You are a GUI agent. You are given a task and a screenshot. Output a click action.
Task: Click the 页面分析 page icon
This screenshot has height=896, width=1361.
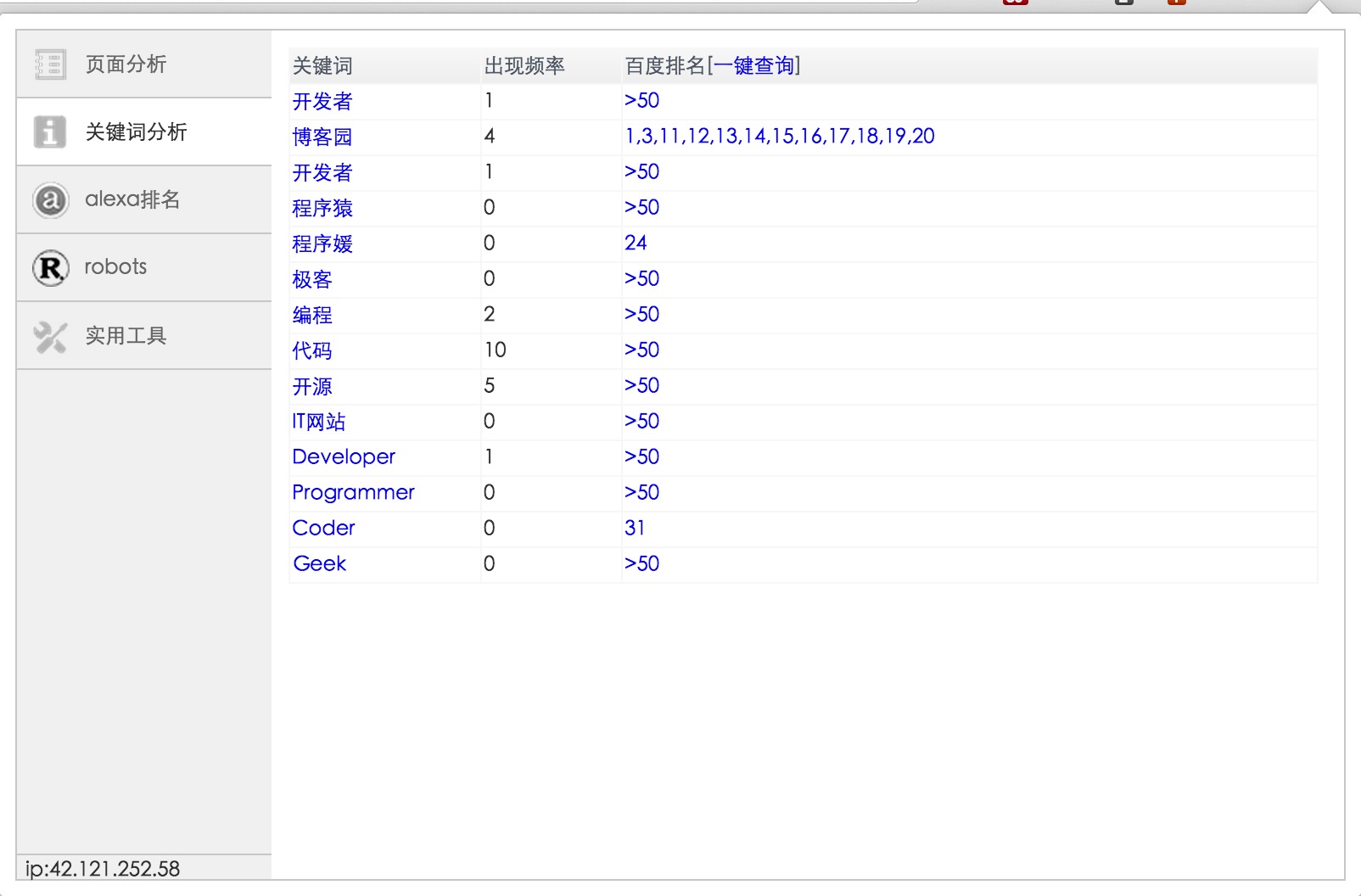pyautogui.click(x=51, y=64)
